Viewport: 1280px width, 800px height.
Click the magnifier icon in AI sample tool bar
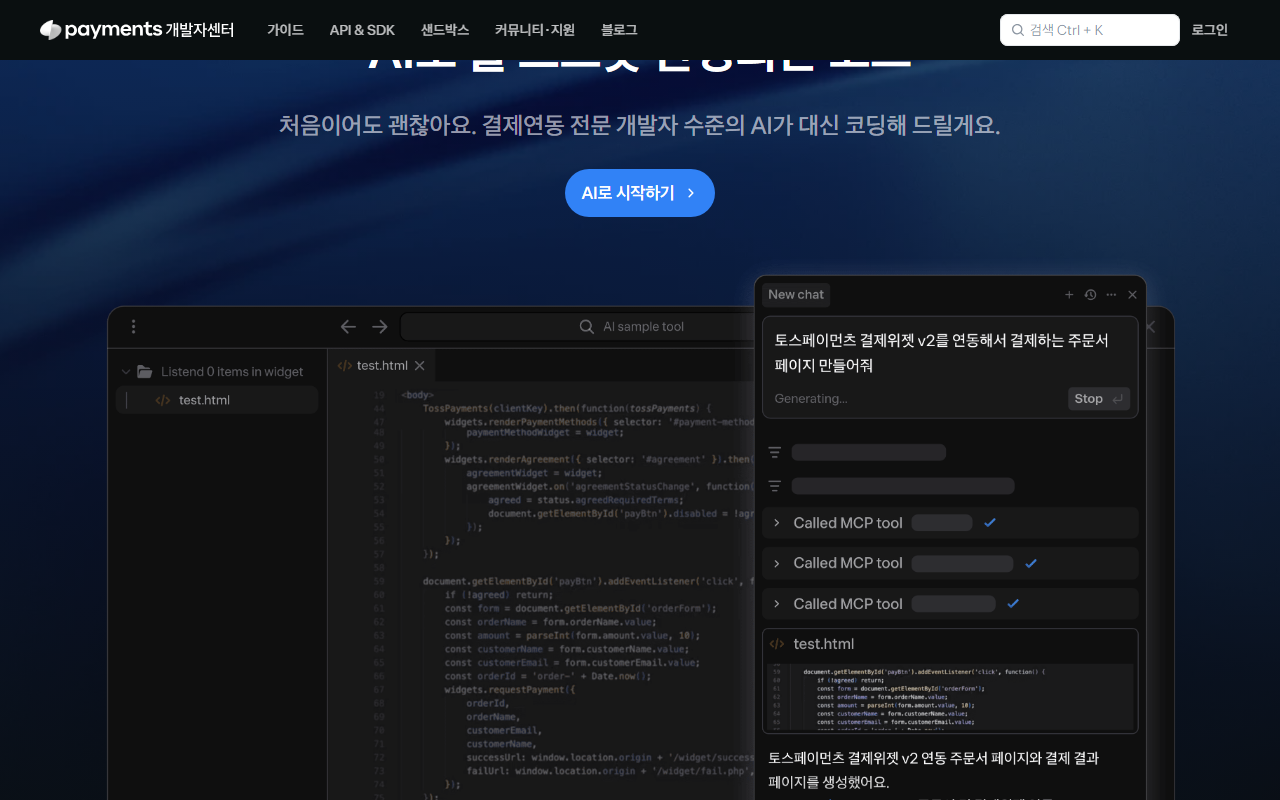587,327
